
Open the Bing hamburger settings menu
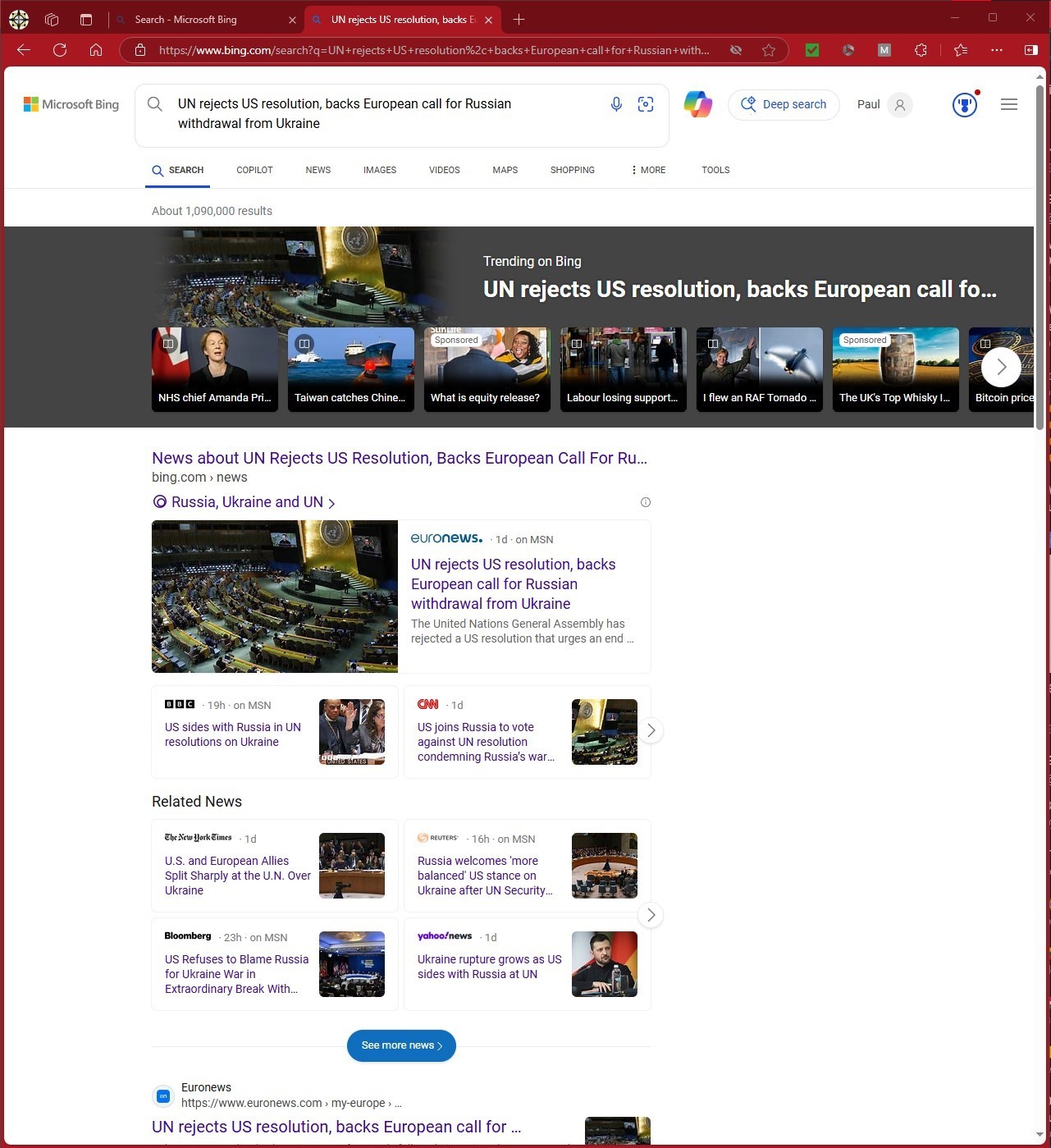[1009, 104]
